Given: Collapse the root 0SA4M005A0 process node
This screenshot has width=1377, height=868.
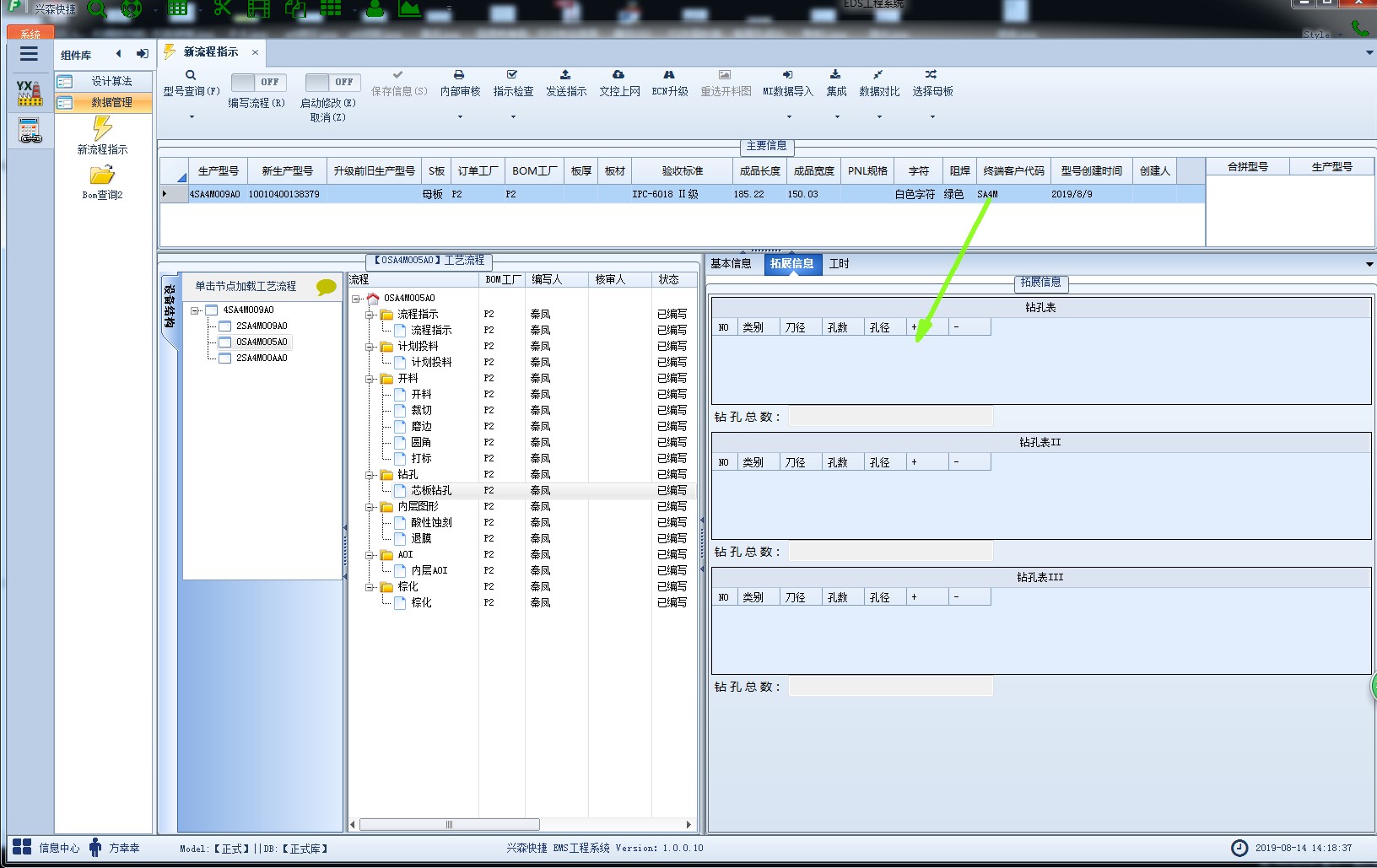Looking at the screenshot, I should [356, 299].
